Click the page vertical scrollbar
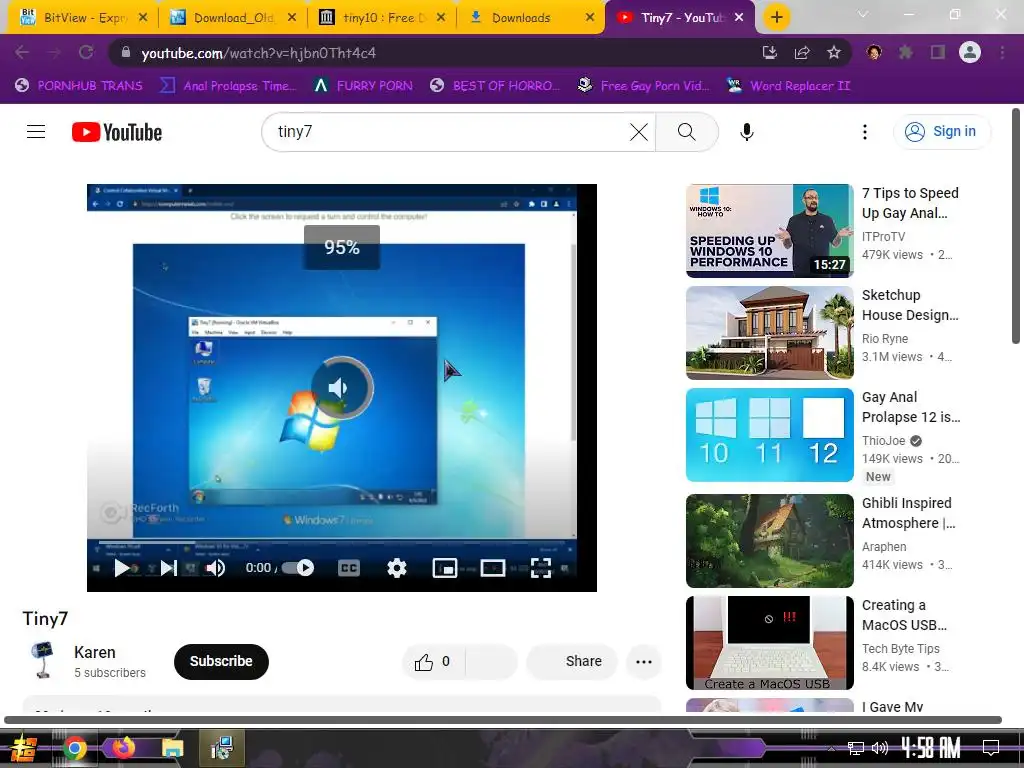The width and height of the screenshot is (1024, 768). 1016,226
